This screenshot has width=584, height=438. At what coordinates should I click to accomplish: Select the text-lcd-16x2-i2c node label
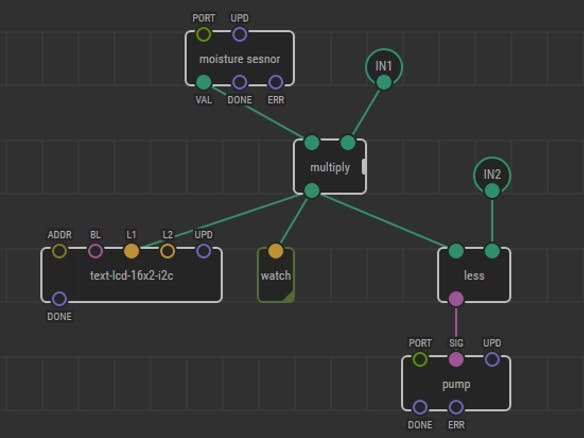[x=131, y=276]
